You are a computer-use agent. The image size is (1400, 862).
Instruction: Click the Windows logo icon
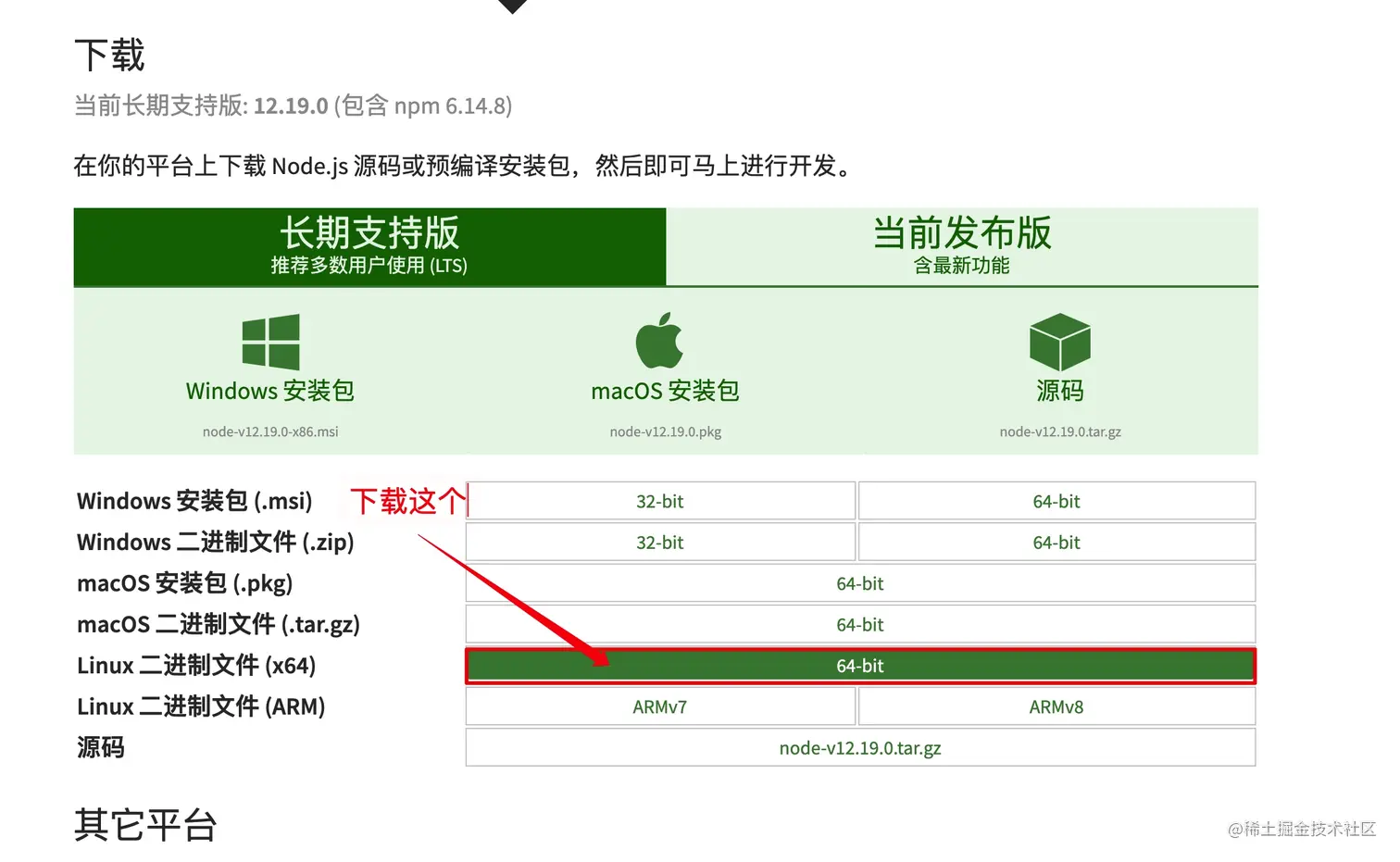pos(270,342)
